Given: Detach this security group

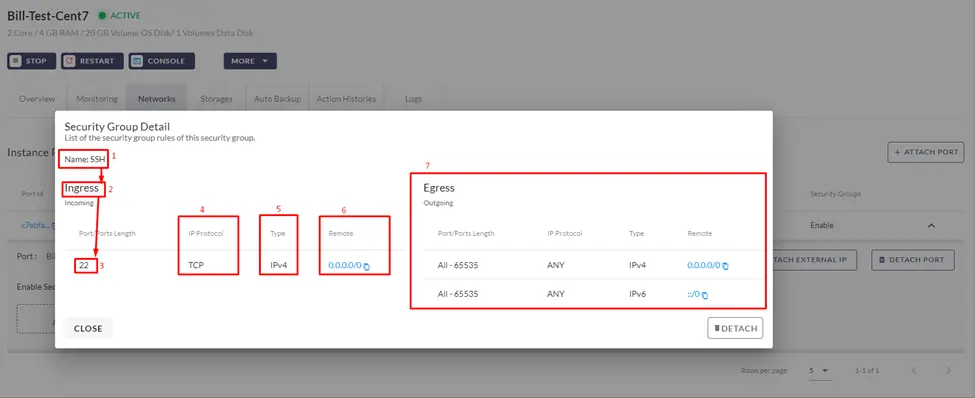Looking at the screenshot, I should (735, 328).
